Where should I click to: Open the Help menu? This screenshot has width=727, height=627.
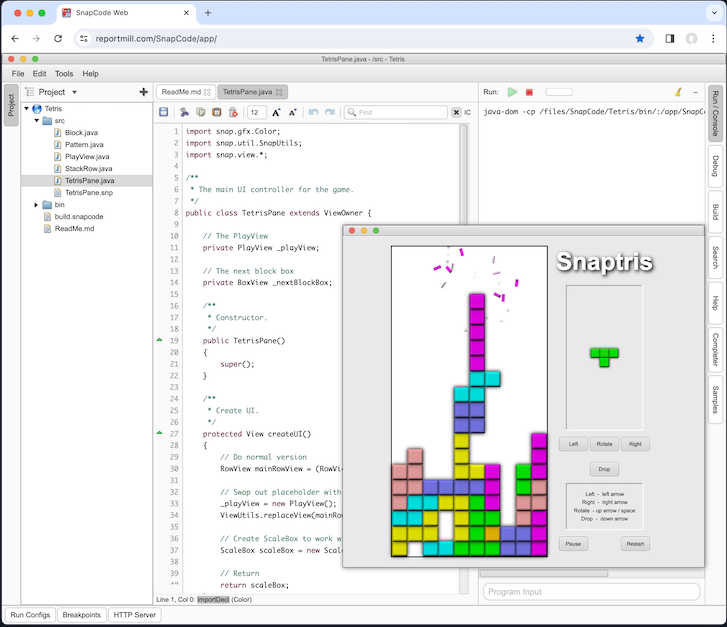90,74
